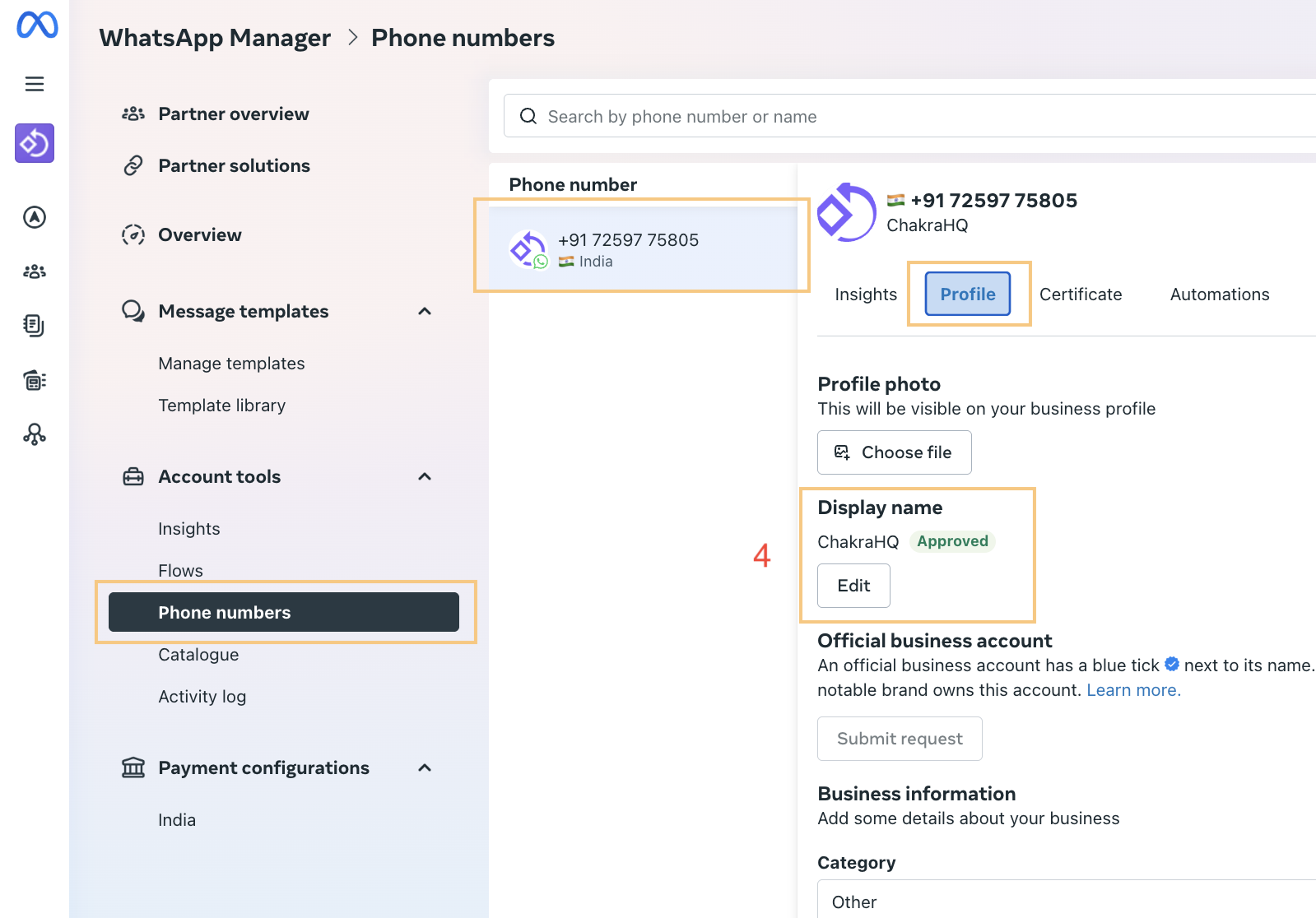Image resolution: width=1316 pixels, height=918 pixels.
Task: Click the Approved status badge
Action: [953, 541]
